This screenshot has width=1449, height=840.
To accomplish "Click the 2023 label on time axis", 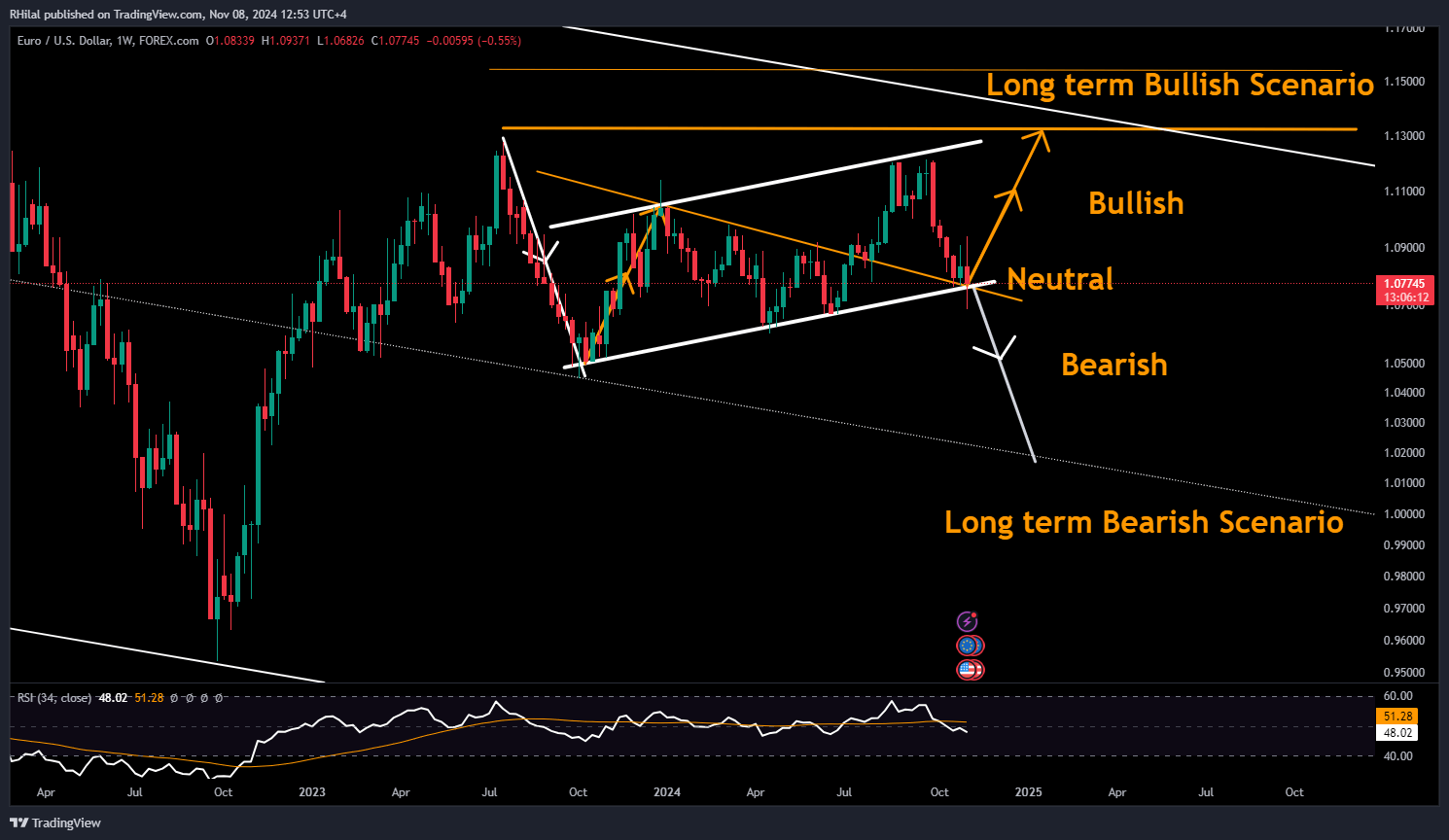I will (312, 792).
